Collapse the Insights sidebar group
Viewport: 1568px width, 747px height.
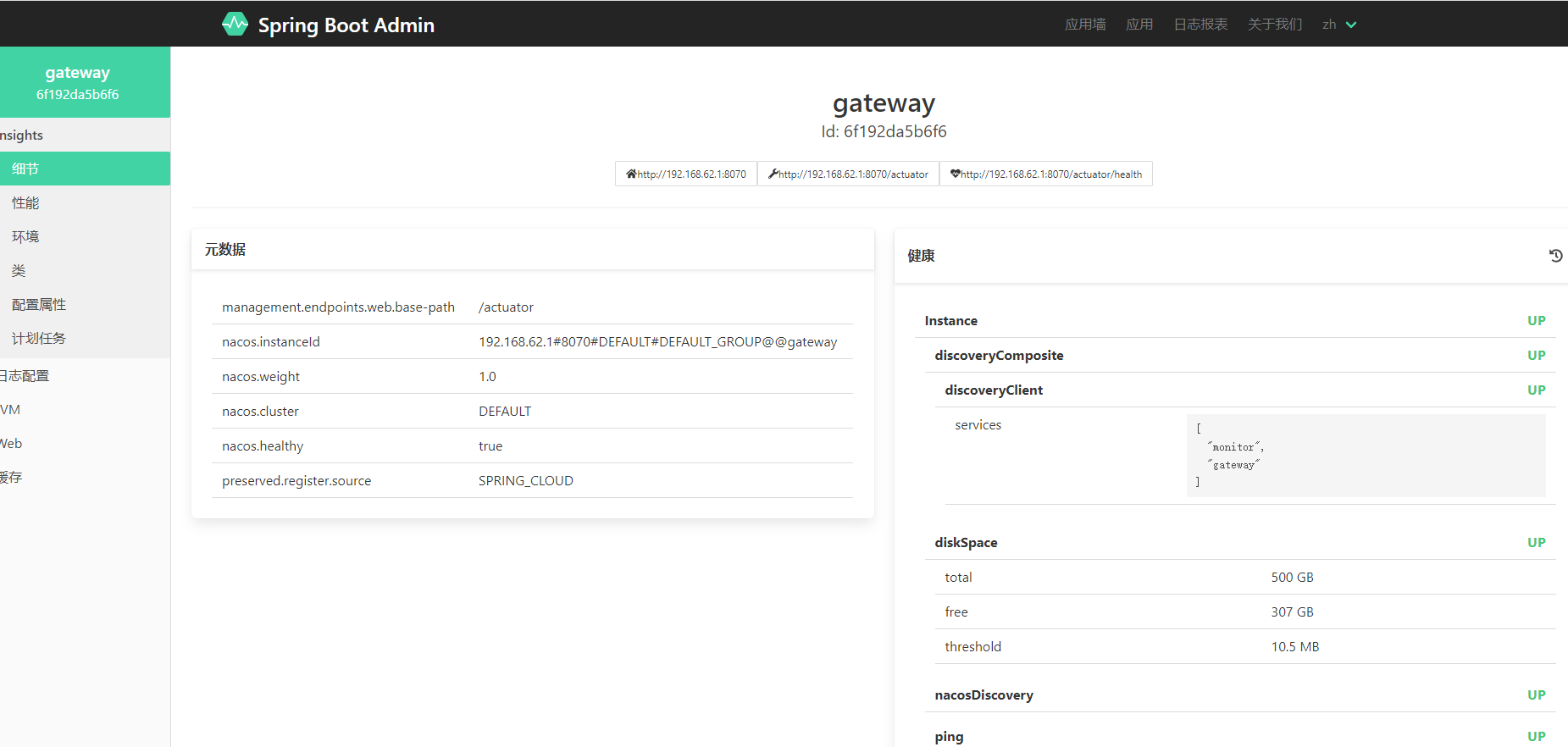85,135
